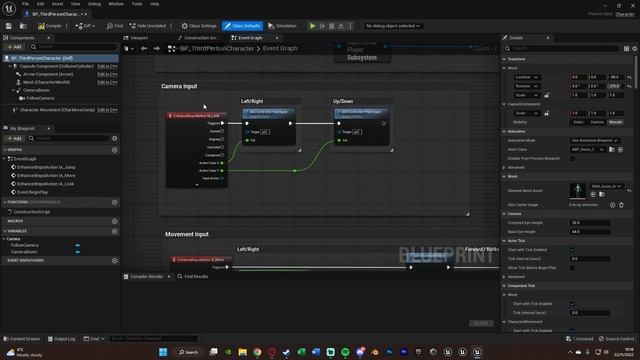Toggle Disable Post Process Blueprint checkbox
640x360 pixels.
point(572,158)
